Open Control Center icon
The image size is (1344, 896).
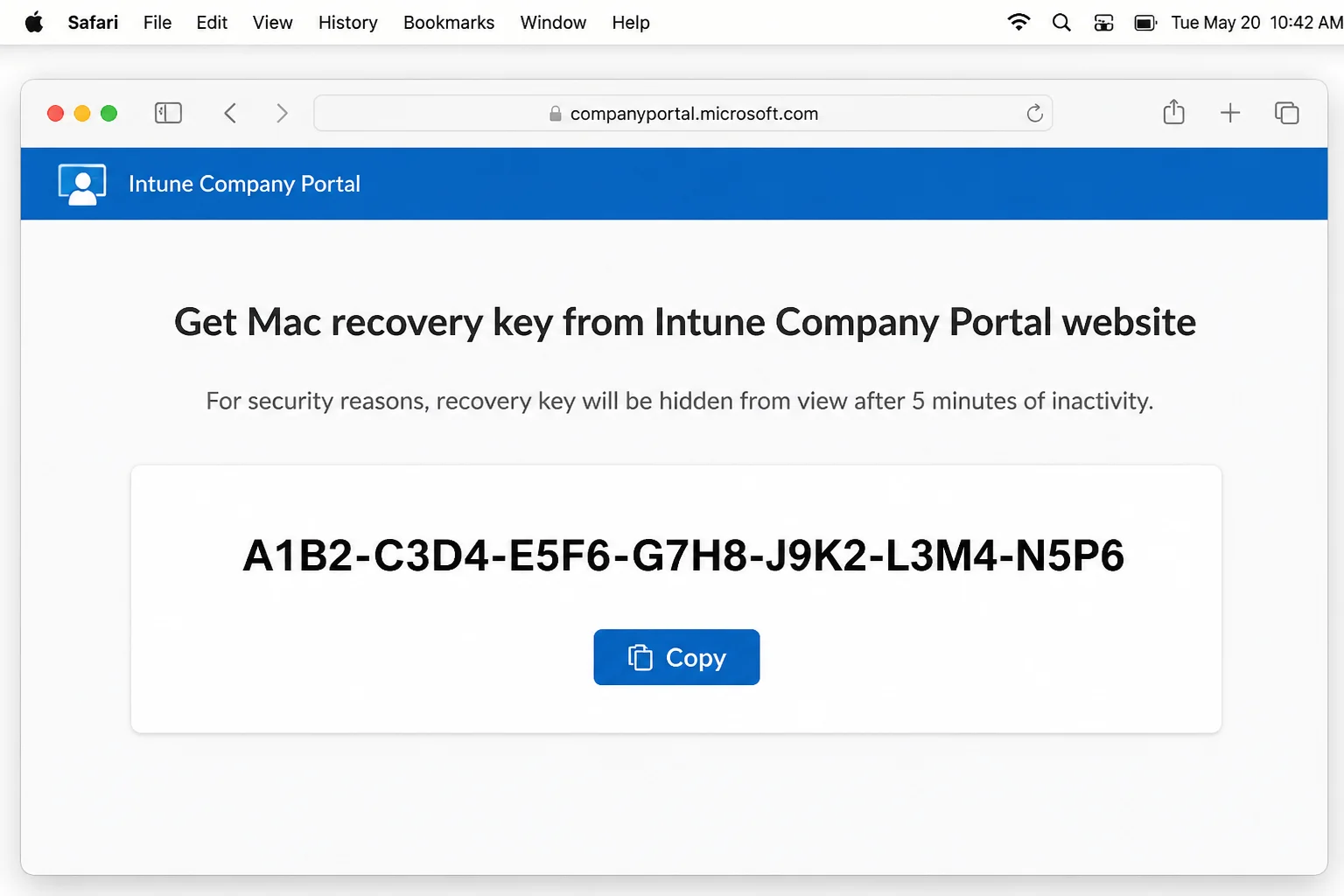pyautogui.click(x=1104, y=23)
